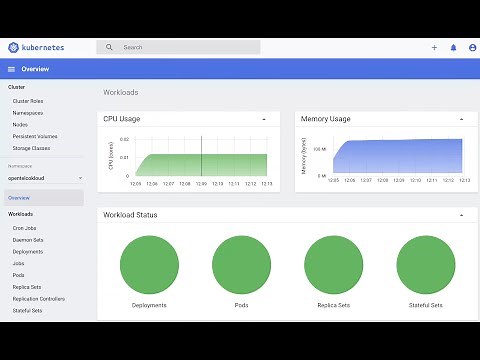Toggle the hamburger menu icon

[11, 69]
